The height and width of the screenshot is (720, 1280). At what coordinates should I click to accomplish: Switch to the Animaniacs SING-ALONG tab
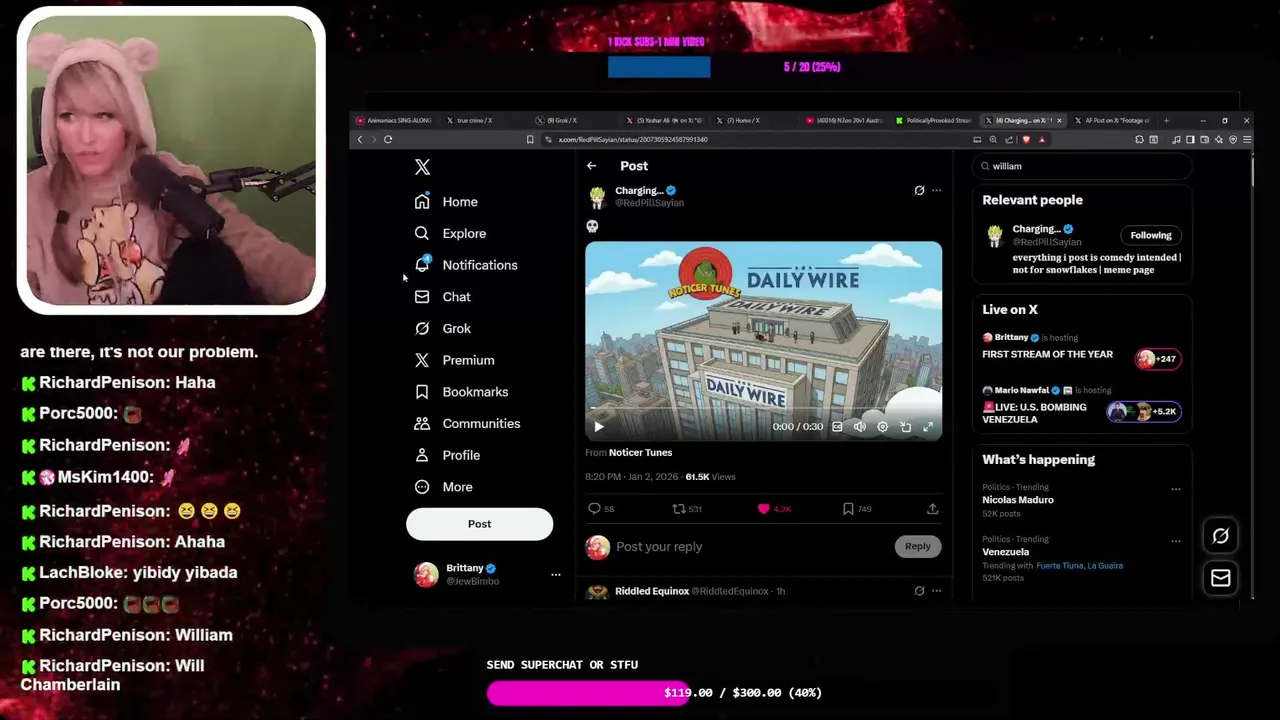(x=395, y=120)
